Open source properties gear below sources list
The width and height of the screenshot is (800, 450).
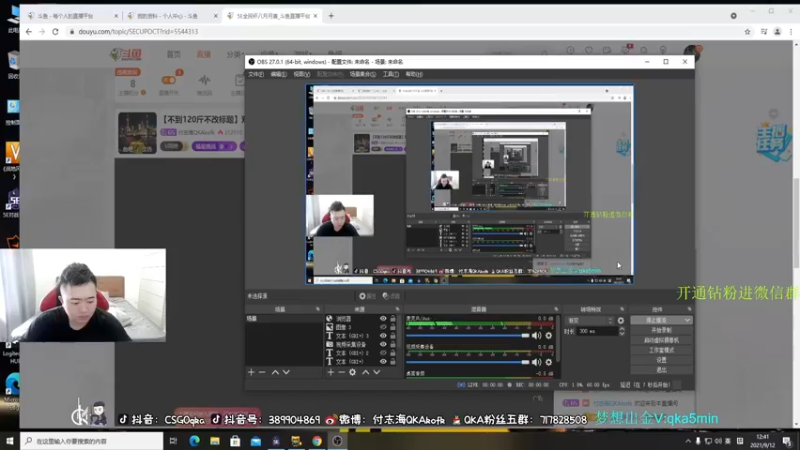point(353,372)
